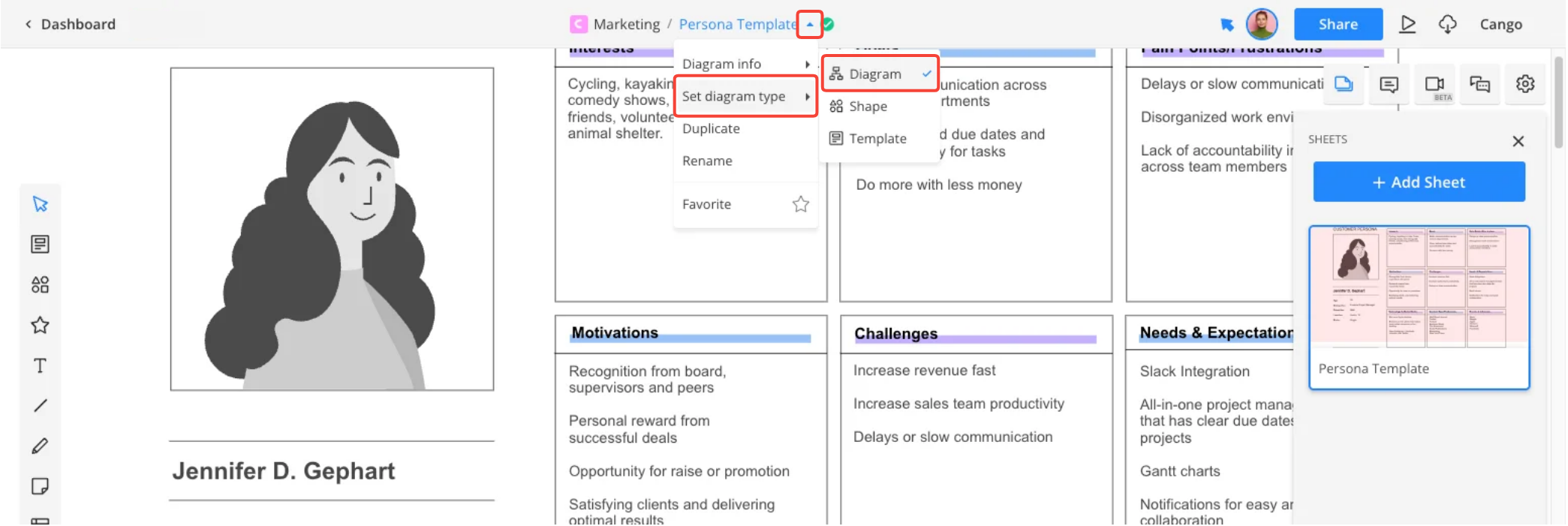This screenshot has height=526, width=1568.
Task: Open the templates panel icon in left toolbar
Action: 41,244
